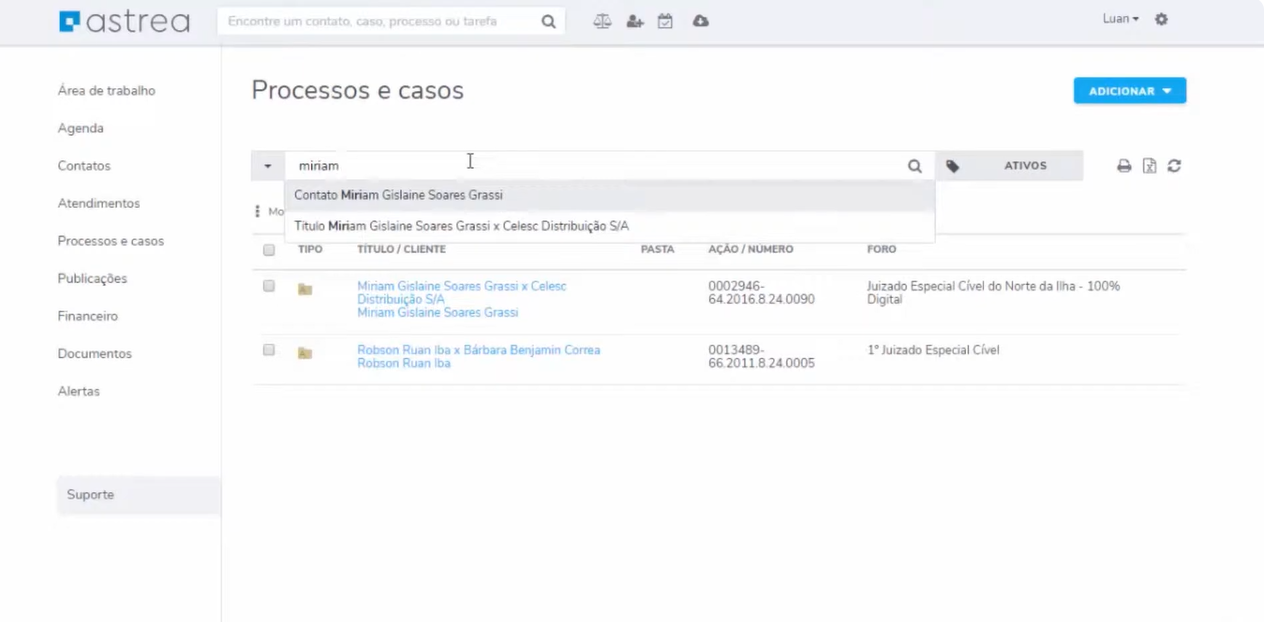
Task: Click the print icon
Action: (x=1124, y=166)
